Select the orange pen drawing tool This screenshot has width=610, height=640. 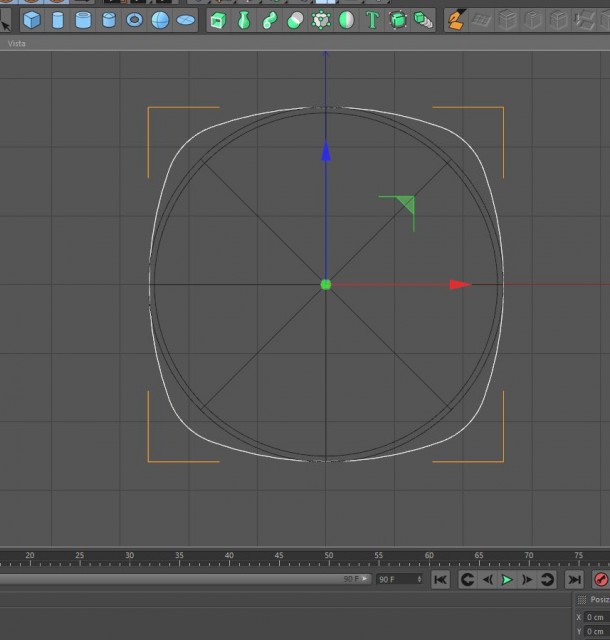[x=456, y=20]
